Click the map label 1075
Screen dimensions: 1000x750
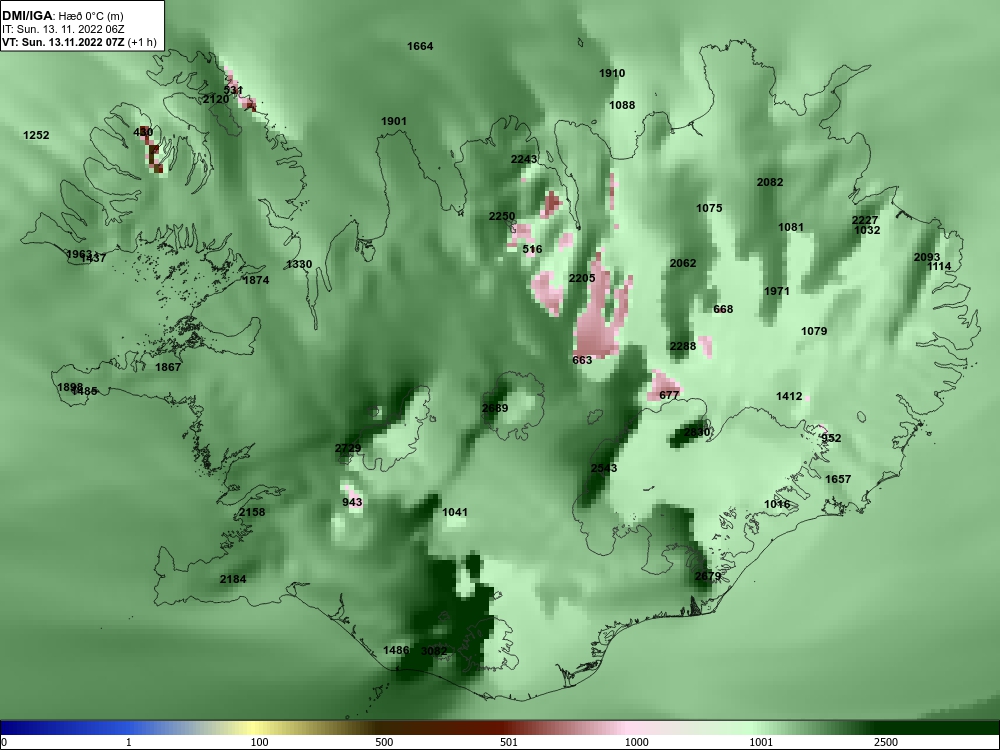click(709, 208)
